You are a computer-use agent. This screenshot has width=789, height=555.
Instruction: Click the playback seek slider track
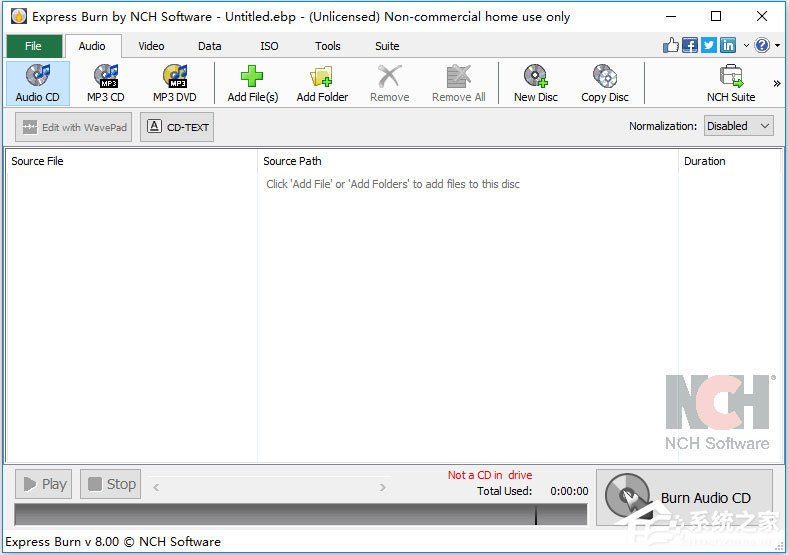point(270,487)
